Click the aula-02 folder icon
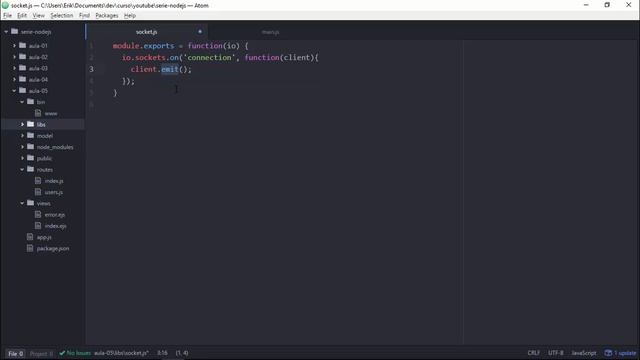 23,57
